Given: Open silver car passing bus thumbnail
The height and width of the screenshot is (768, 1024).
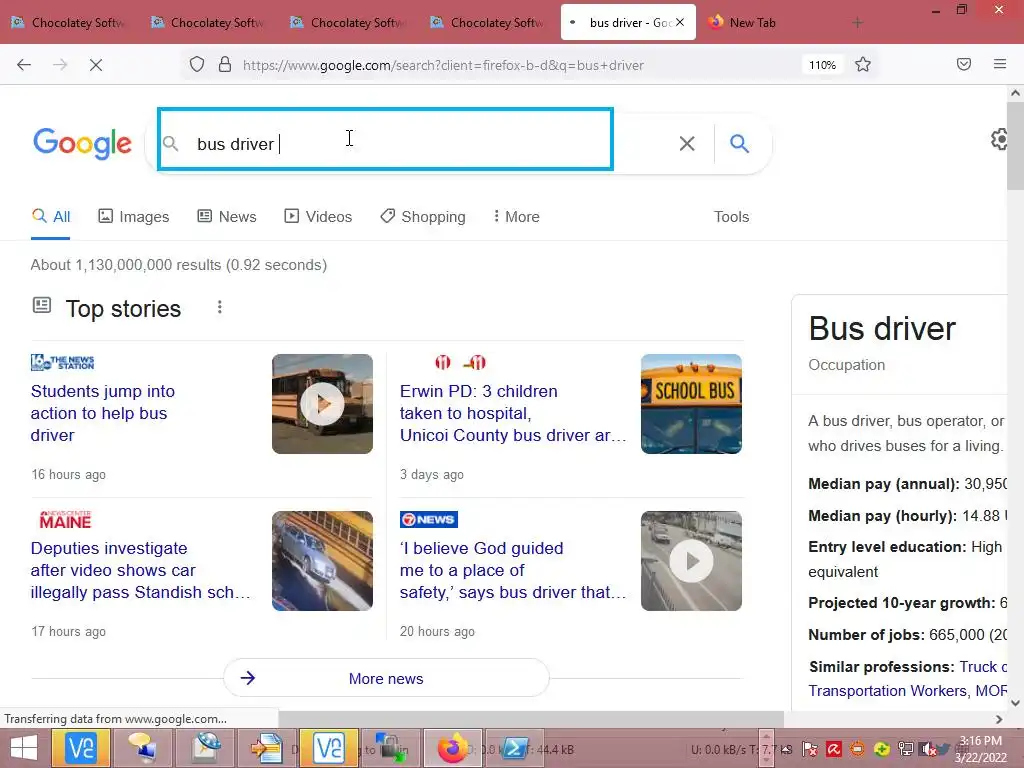Looking at the screenshot, I should pos(323,561).
